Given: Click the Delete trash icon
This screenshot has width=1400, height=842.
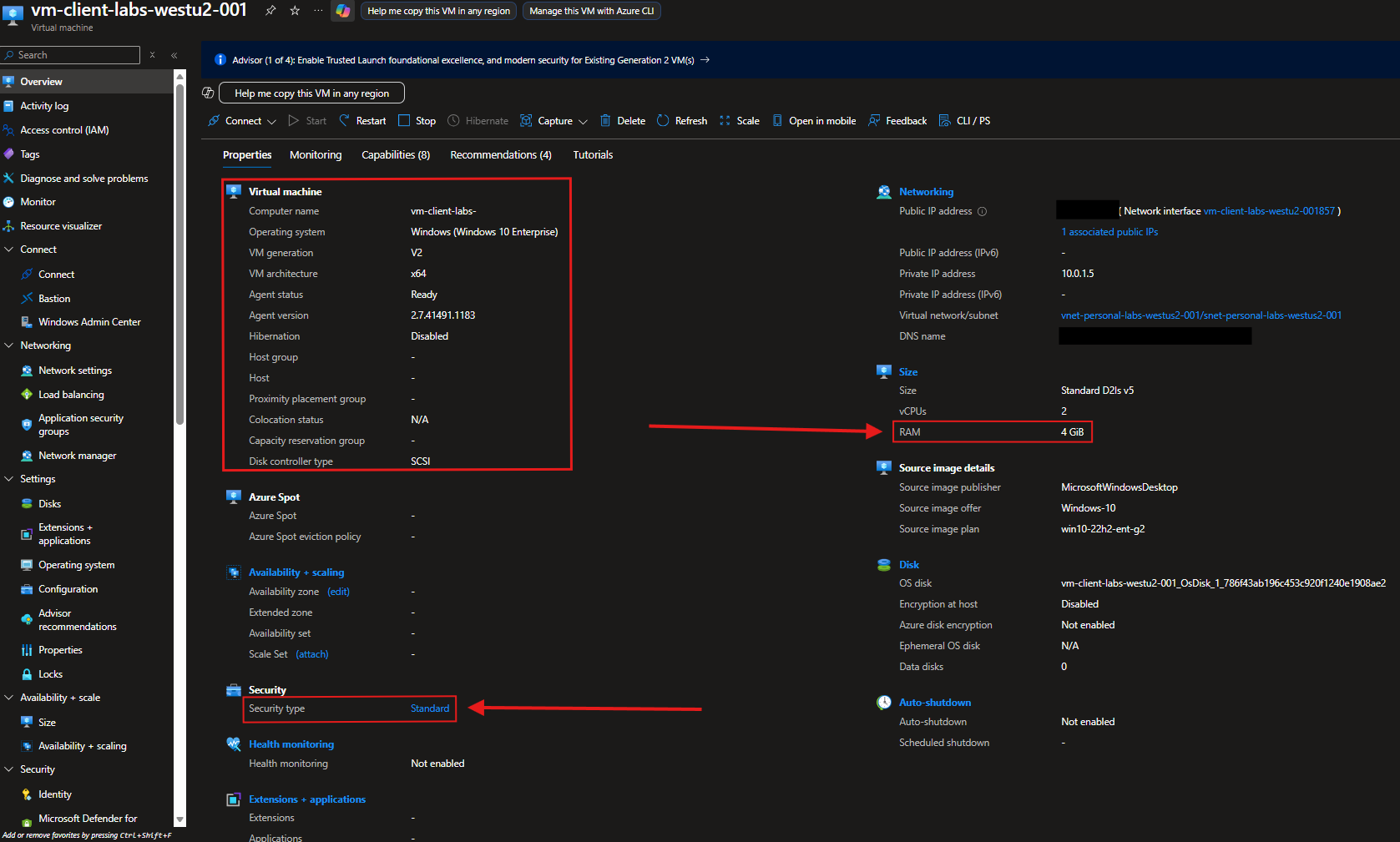Looking at the screenshot, I should pyautogui.click(x=606, y=121).
